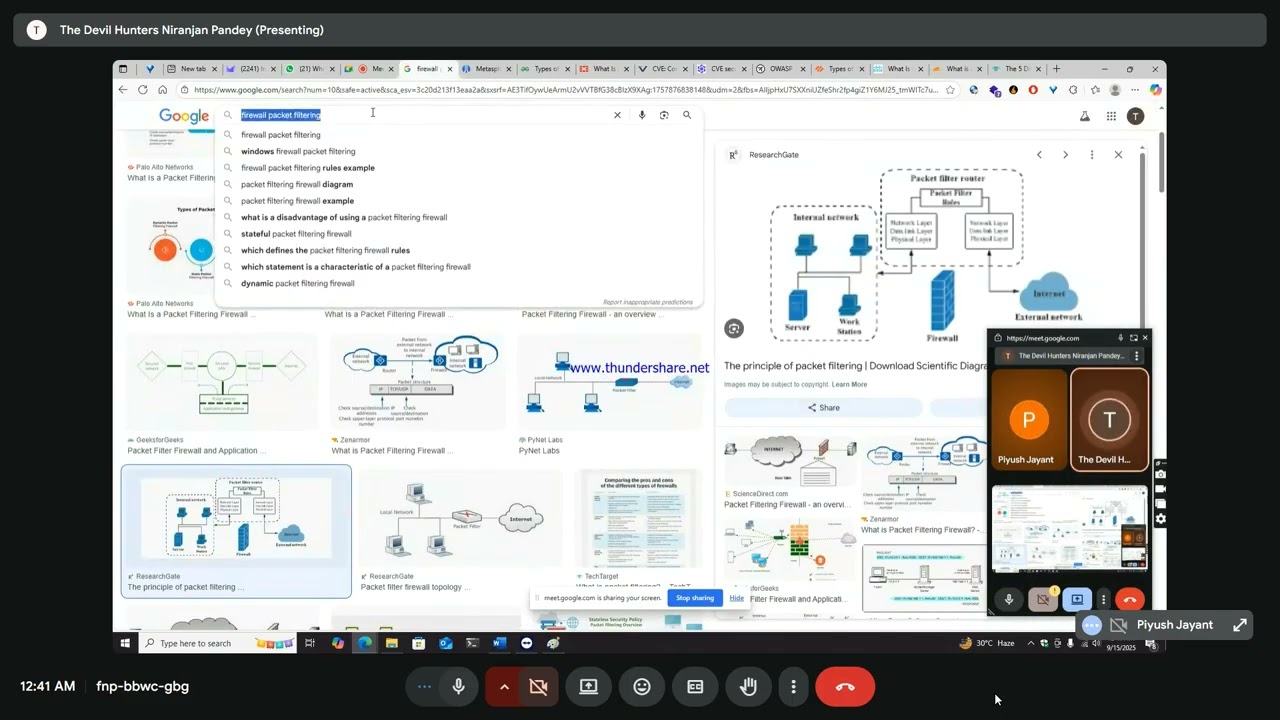Select suggestion 'packet filtering firewall diagram'
The image size is (1280, 720).
pos(297,184)
